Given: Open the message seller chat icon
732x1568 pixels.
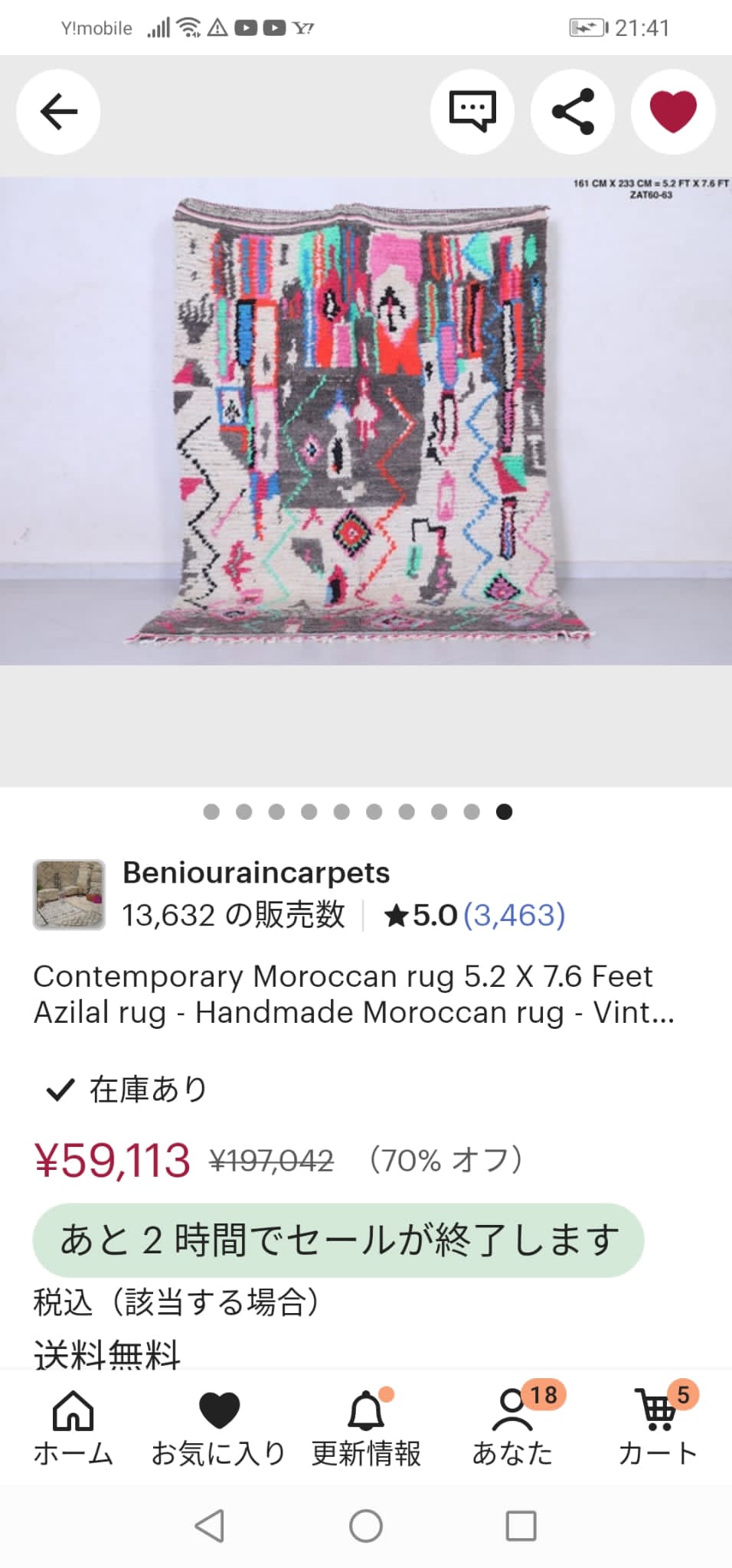Looking at the screenshot, I should [472, 112].
